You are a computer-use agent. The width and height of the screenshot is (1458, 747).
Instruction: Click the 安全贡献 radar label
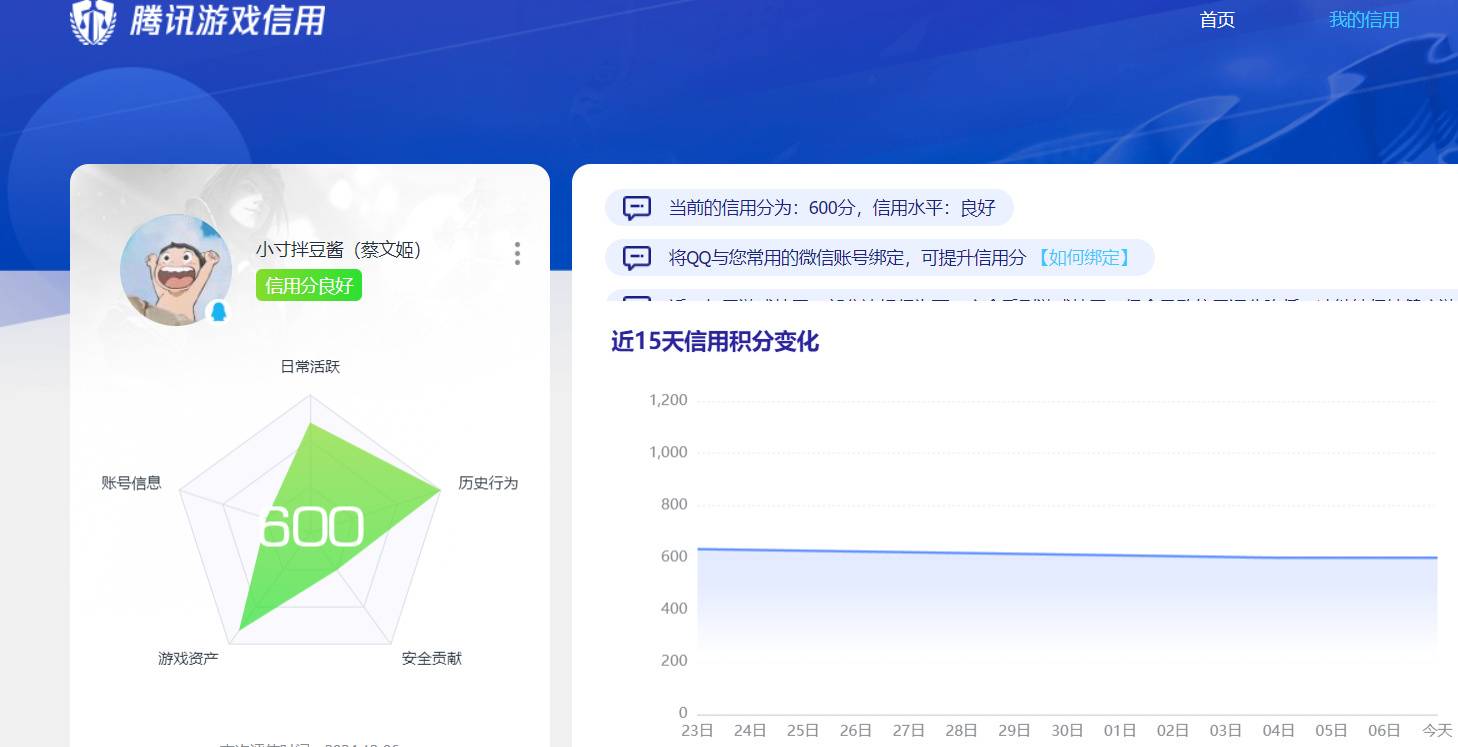click(x=432, y=659)
